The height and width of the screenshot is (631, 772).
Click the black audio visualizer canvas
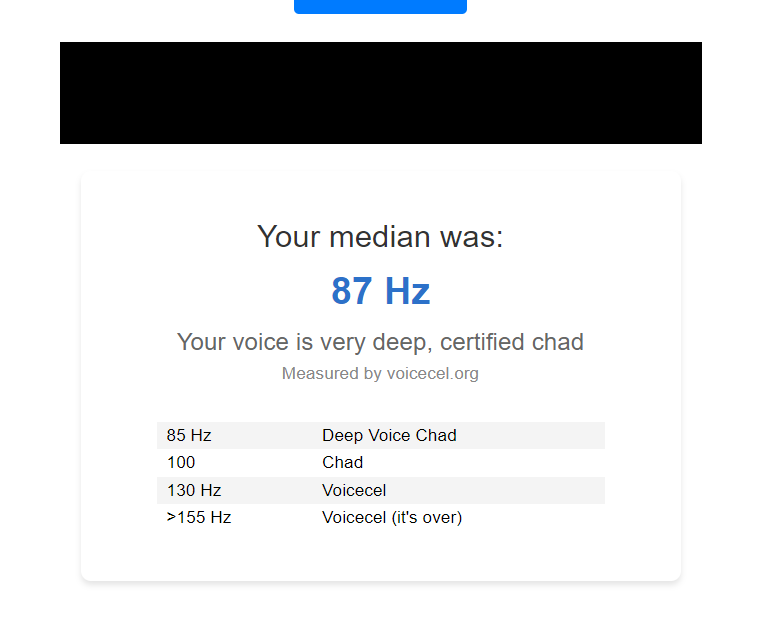381,93
